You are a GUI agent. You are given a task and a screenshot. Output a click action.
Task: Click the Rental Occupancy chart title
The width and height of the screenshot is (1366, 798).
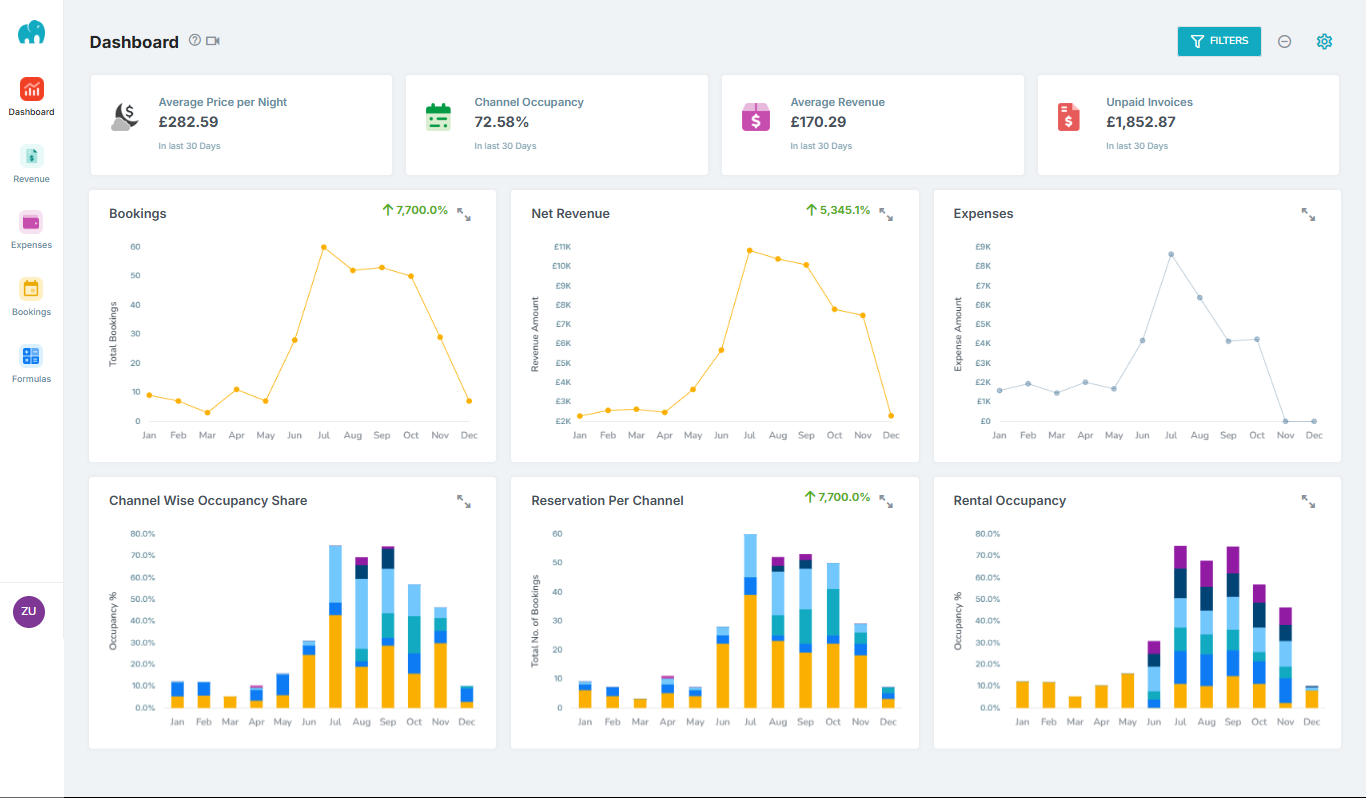point(1010,501)
